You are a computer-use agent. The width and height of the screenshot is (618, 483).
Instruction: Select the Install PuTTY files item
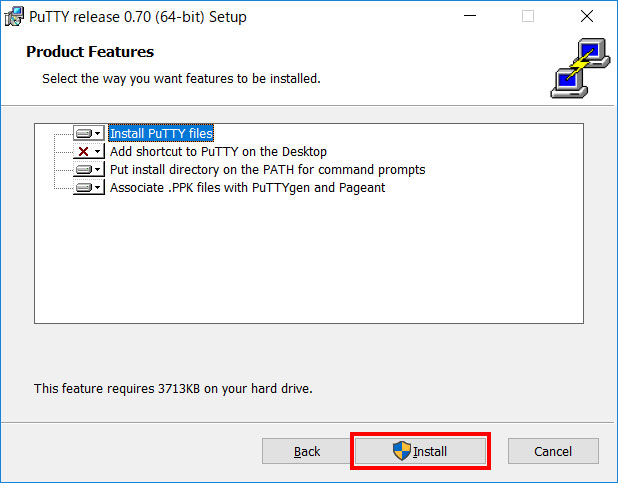161,133
